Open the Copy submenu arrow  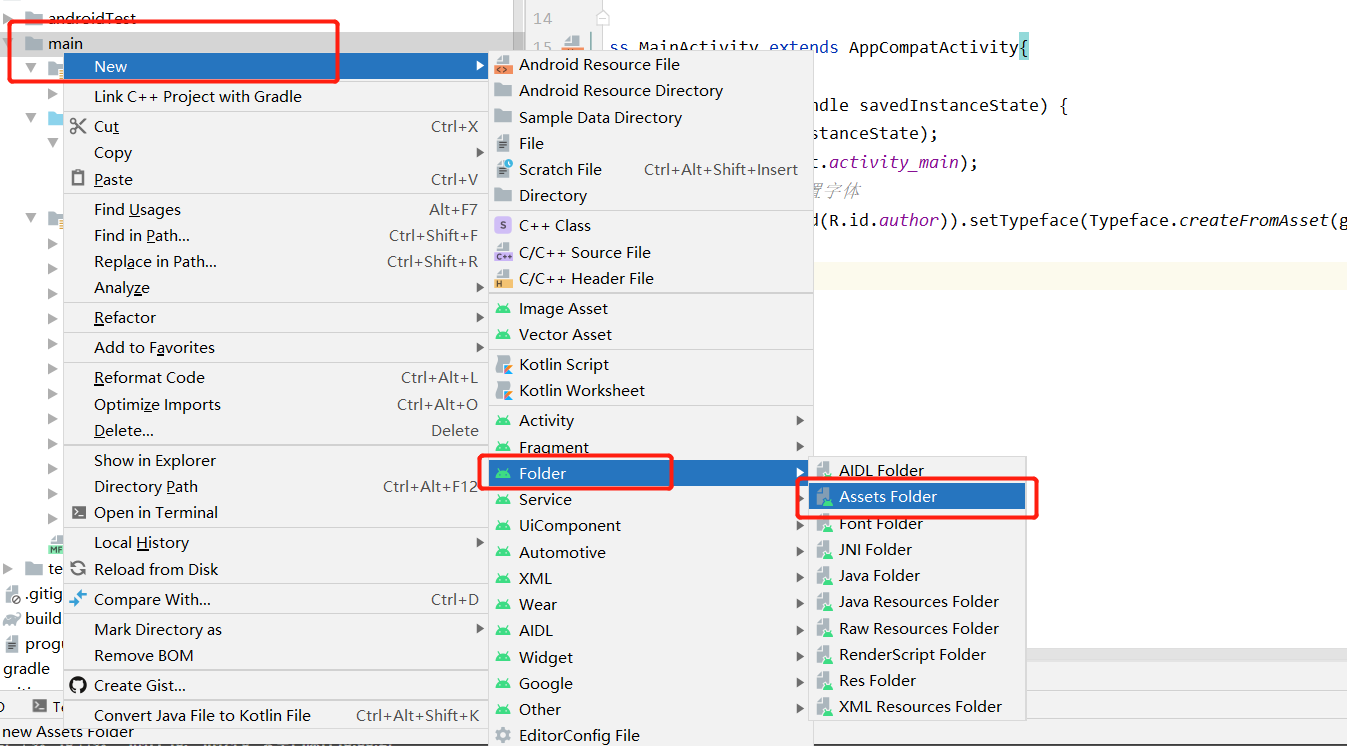pos(481,152)
